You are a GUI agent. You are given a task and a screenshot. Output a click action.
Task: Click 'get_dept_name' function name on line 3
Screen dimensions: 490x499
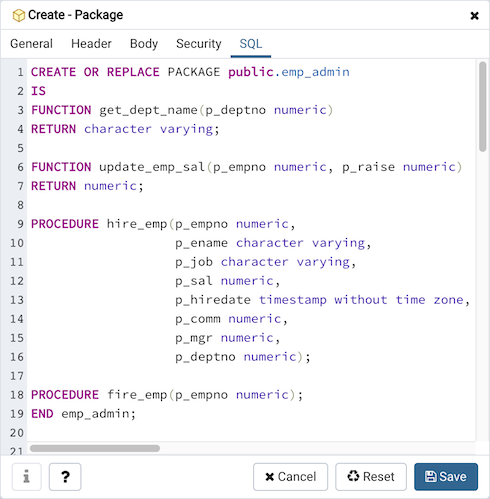[x=148, y=110]
